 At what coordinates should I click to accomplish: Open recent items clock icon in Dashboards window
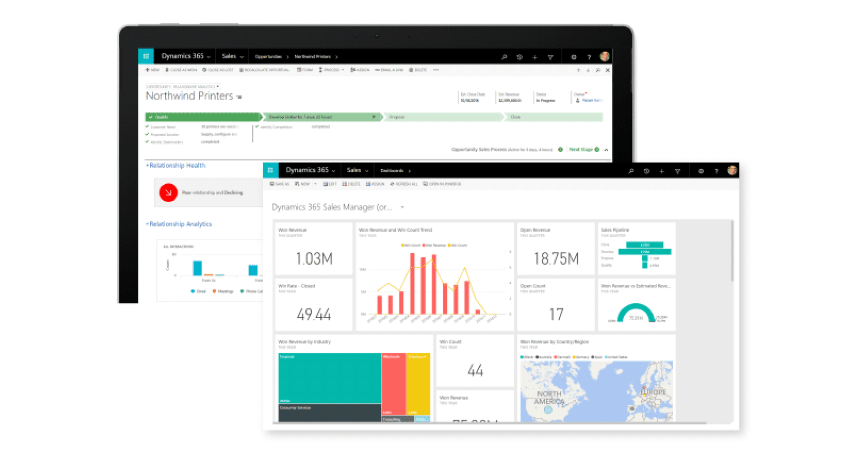pos(646,171)
